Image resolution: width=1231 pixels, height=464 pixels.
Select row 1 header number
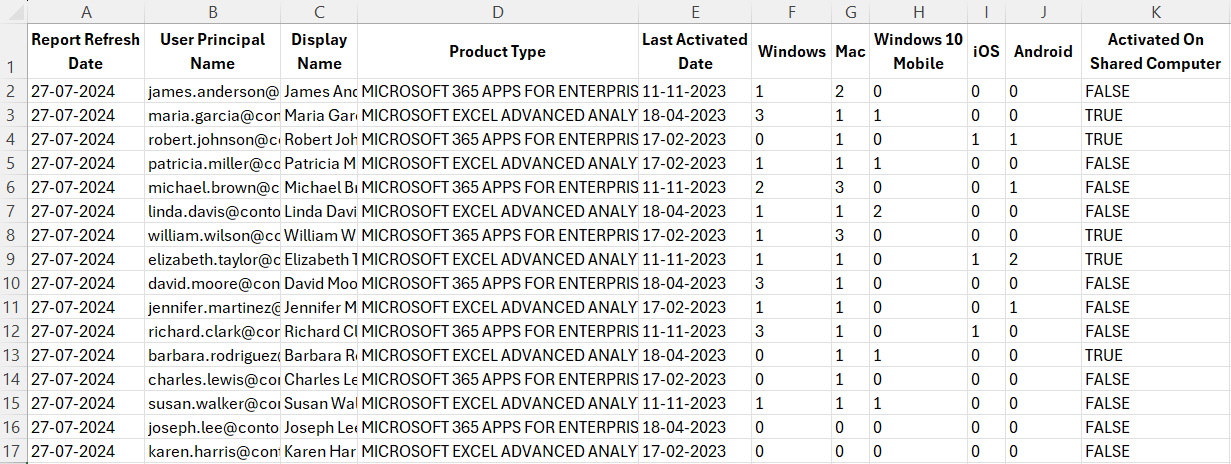[13, 51]
